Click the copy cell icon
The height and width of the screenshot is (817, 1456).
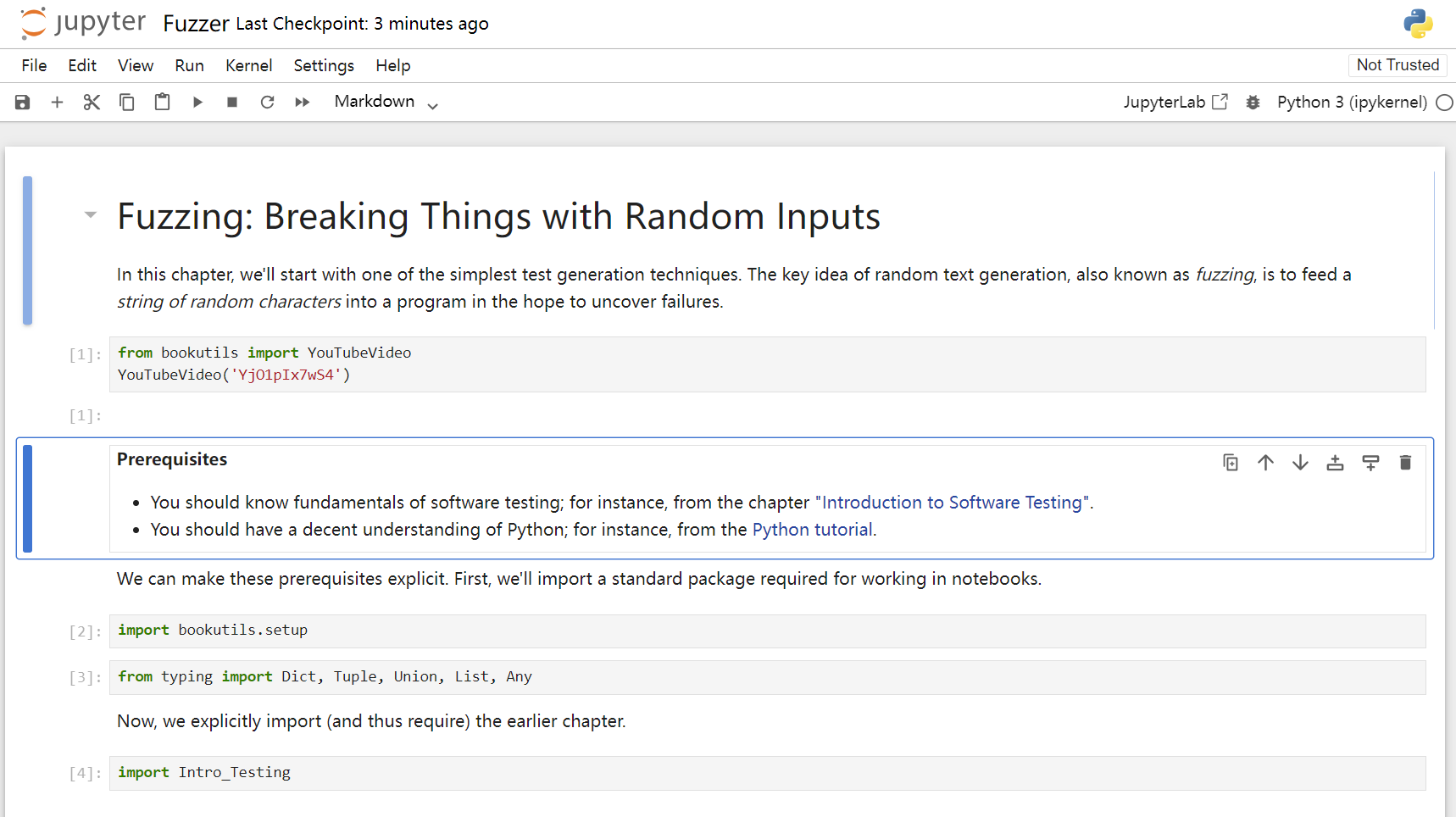(x=127, y=103)
